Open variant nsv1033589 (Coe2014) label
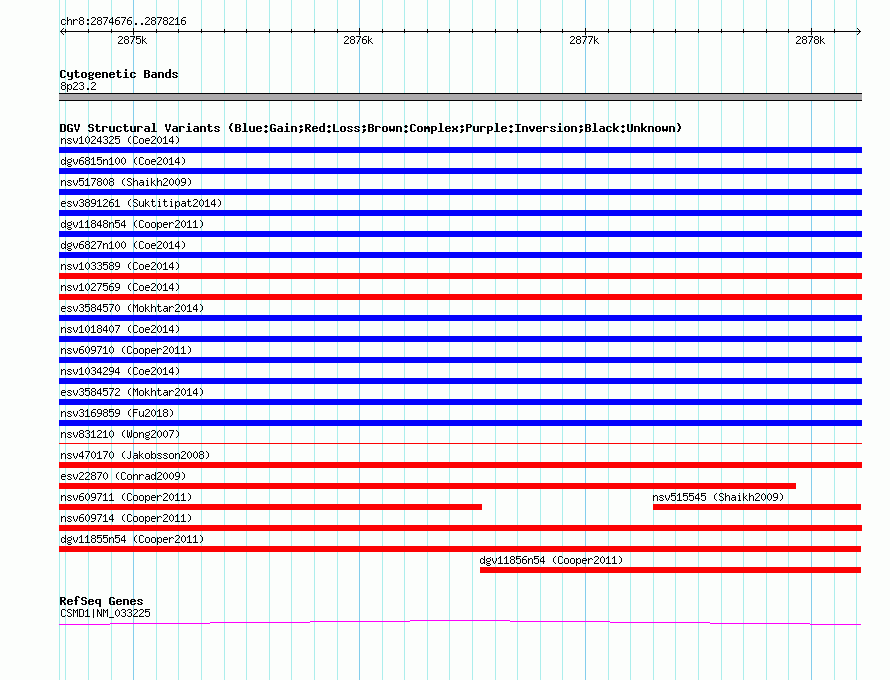Viewport: 890px width, 680px height. (x=120, y=266)
